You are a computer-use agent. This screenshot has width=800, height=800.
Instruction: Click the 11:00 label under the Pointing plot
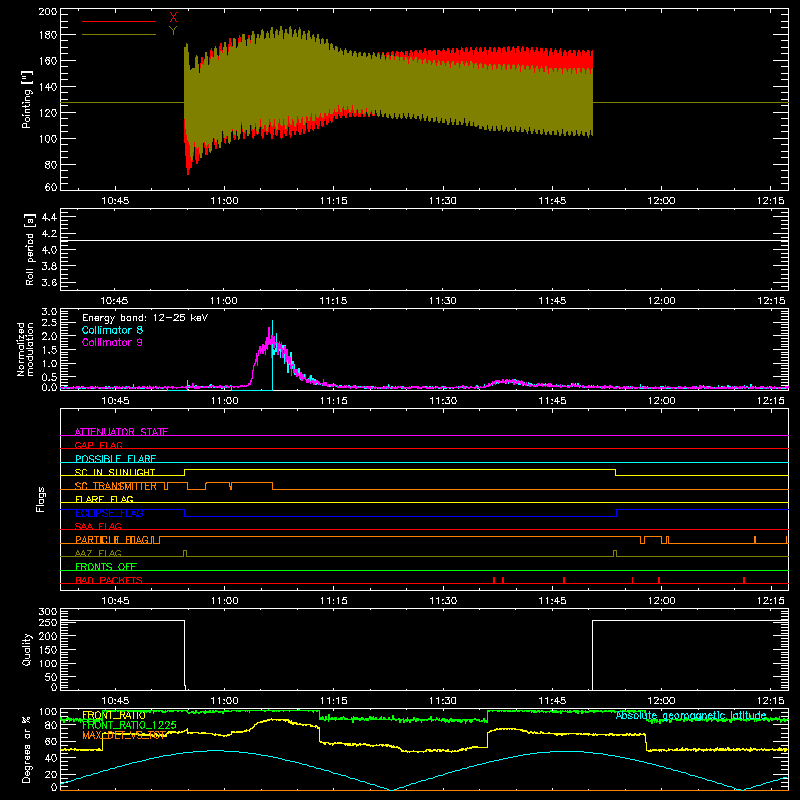[x=224, y=201]
